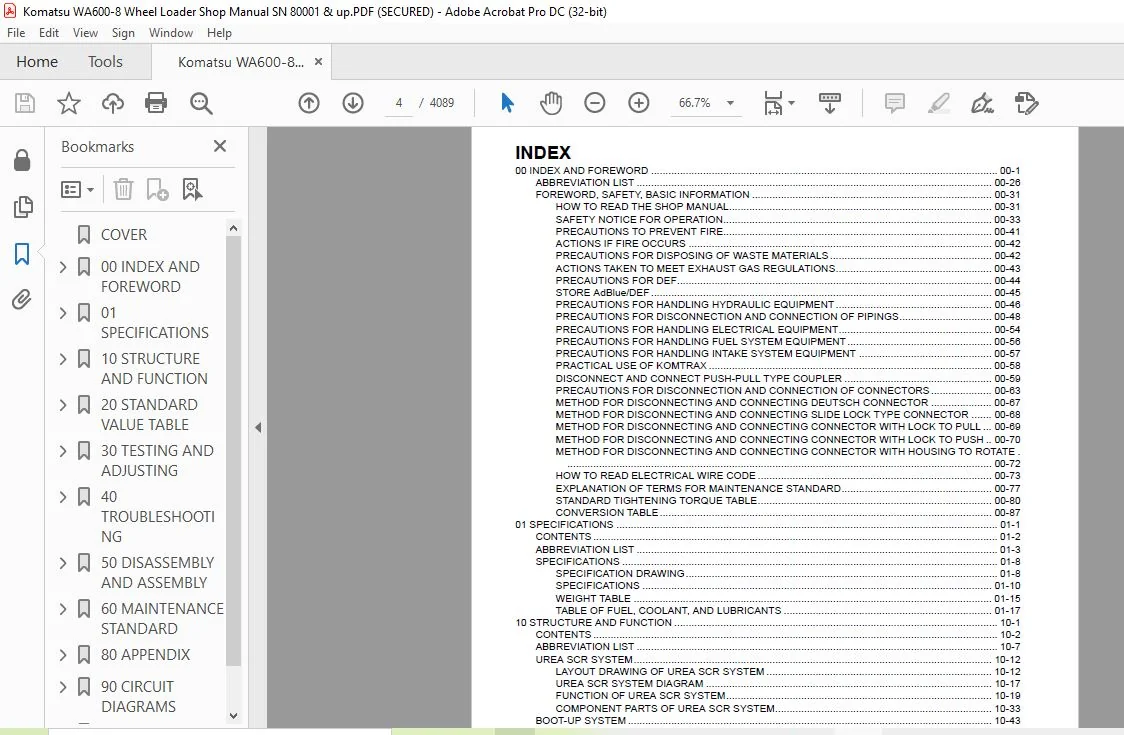Add a sticky note comment

[x=895, y=103]
